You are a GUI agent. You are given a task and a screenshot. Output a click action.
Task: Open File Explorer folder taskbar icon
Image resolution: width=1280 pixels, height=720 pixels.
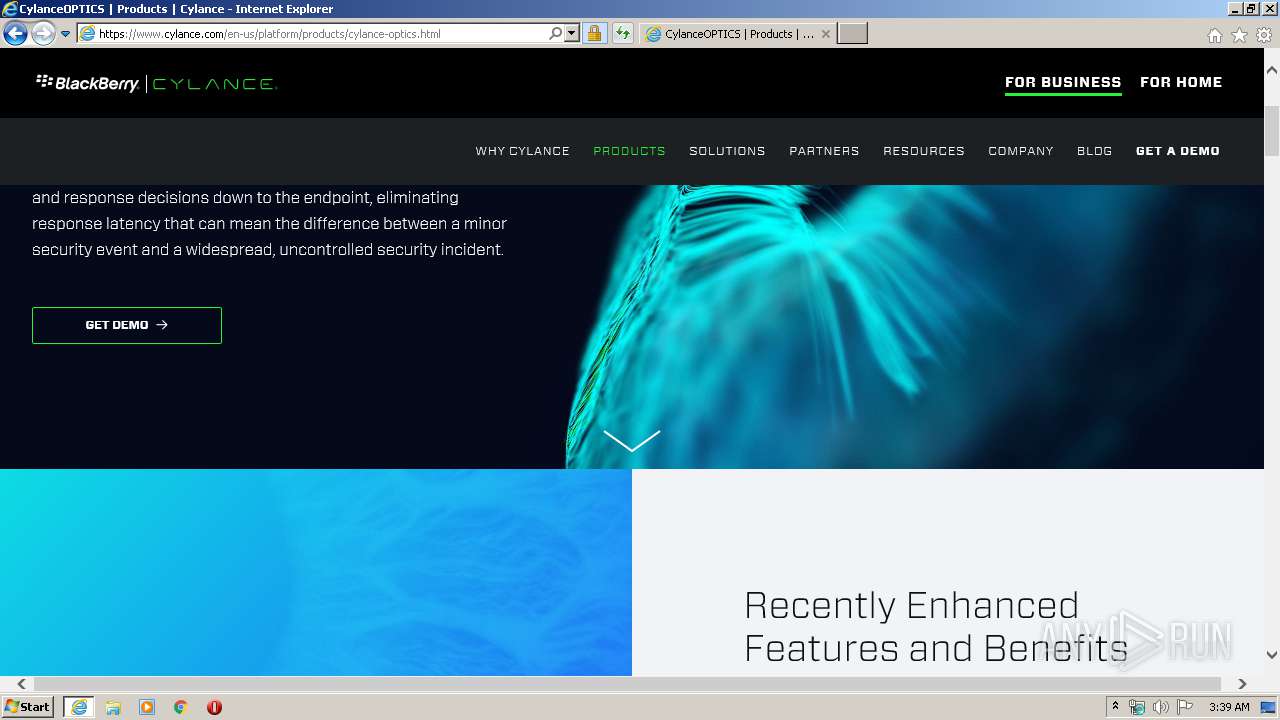pyautogui.click(x=113, y=707)
